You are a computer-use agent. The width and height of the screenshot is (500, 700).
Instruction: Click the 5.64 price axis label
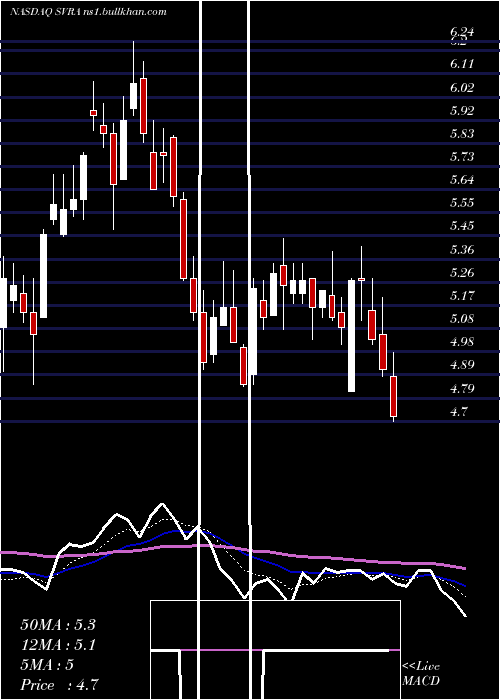pyautogui.click(x=462, y=180)
